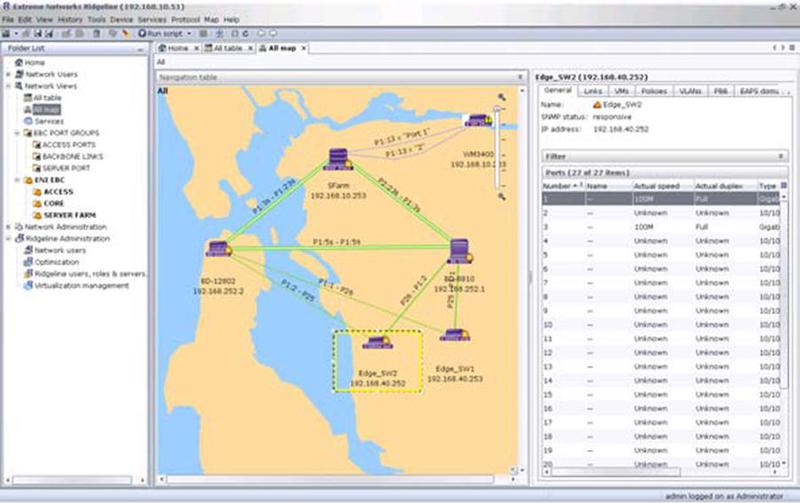Click the P1:5s - P1:5s link label
The height and width of the screenshot is (503, 800).
point(337,242)
